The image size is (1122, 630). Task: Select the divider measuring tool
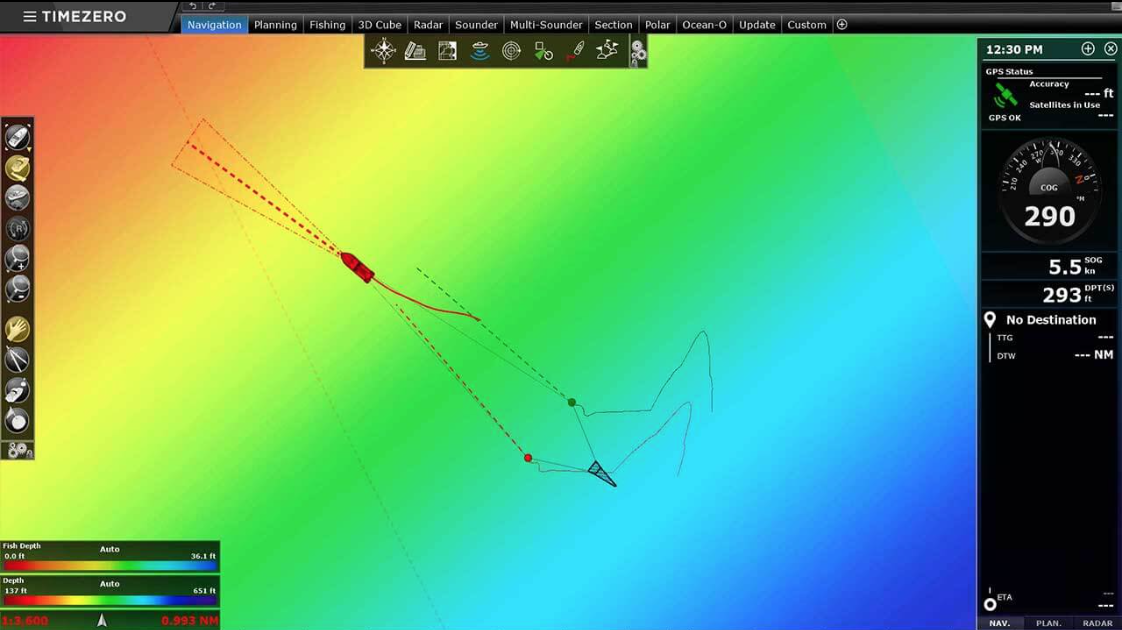pos(17,359)
